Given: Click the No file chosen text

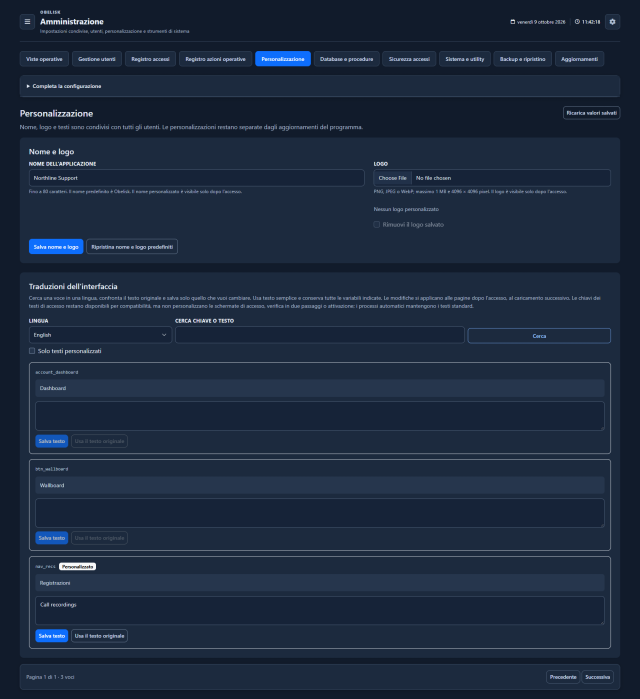Looking at the screenshot, I should [x=433, y=178].
